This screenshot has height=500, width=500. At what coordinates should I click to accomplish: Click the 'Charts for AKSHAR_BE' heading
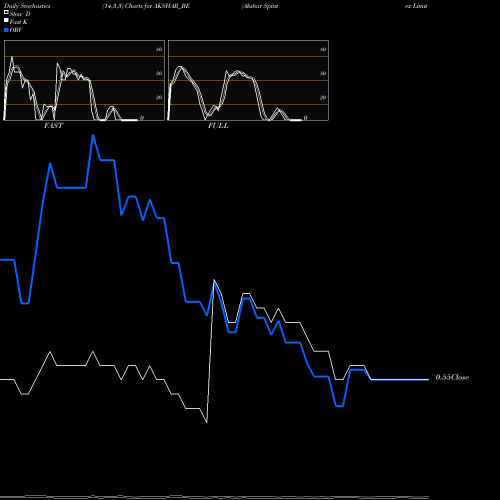point(157,6)
